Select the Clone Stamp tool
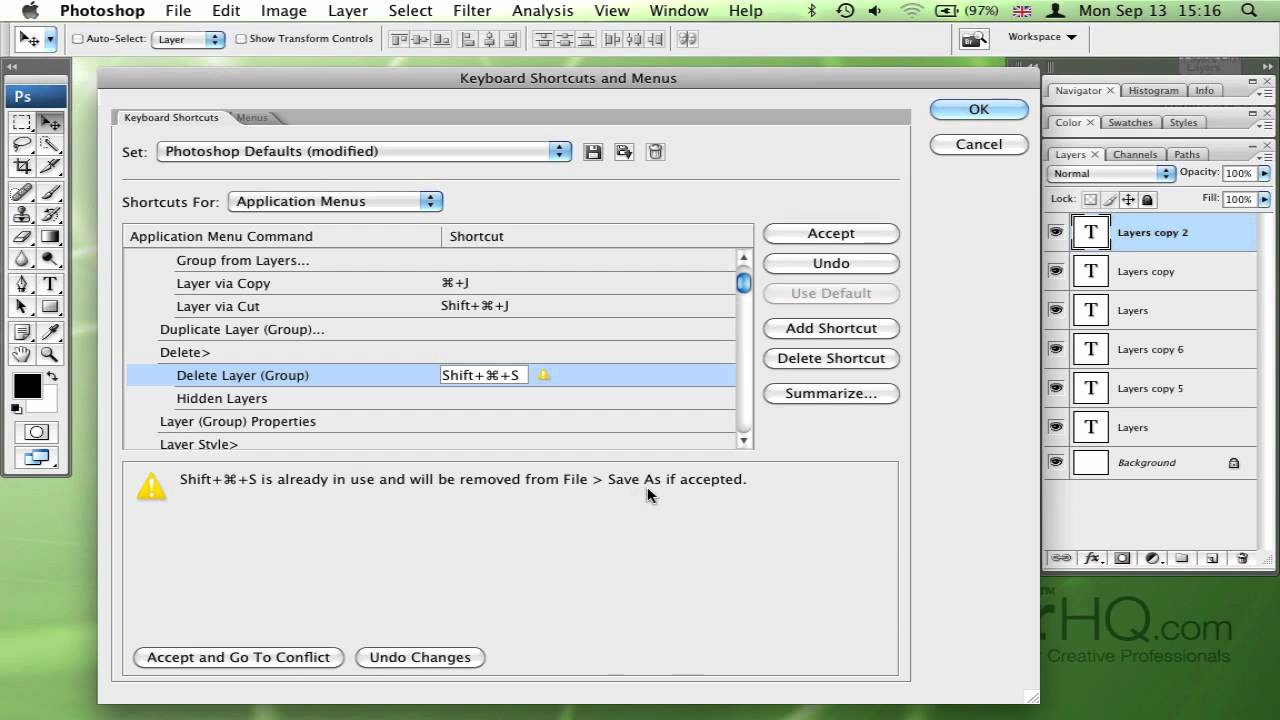 click(x=21, y=214)
